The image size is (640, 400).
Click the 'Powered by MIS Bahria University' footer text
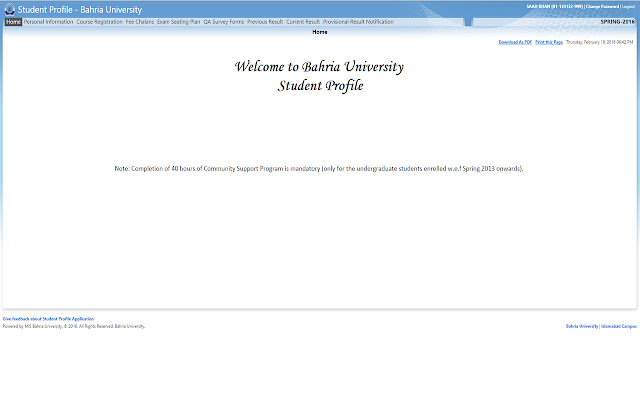(74, 326)
